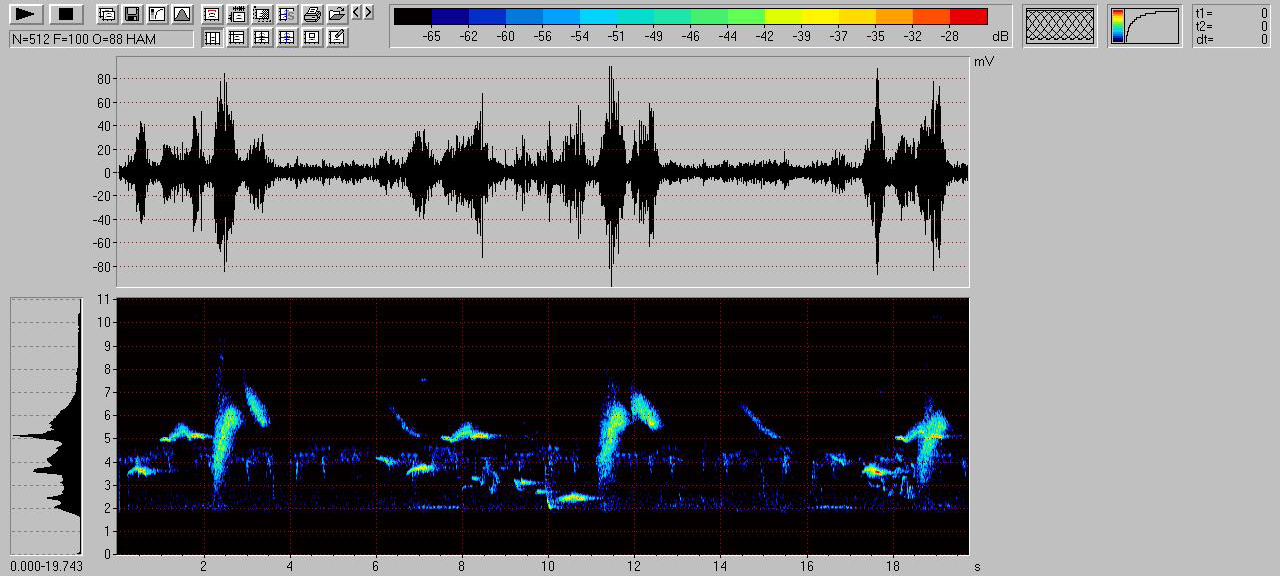Click the pencil edit icon in second row
The image size is (1280, 576).
(x=337, y=38)
